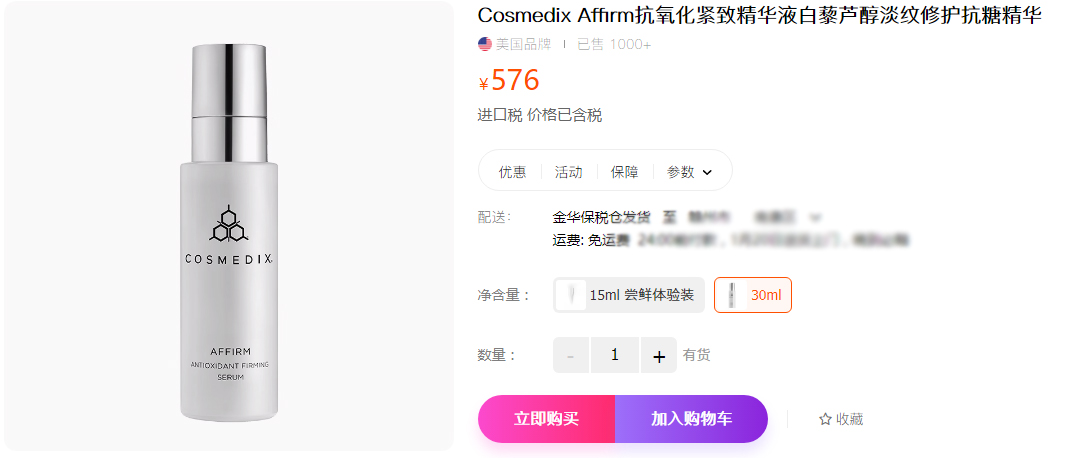Screen dimensions: 1076x458
Task: Expand the chevron next to 参数
Action: coord(708,172)
